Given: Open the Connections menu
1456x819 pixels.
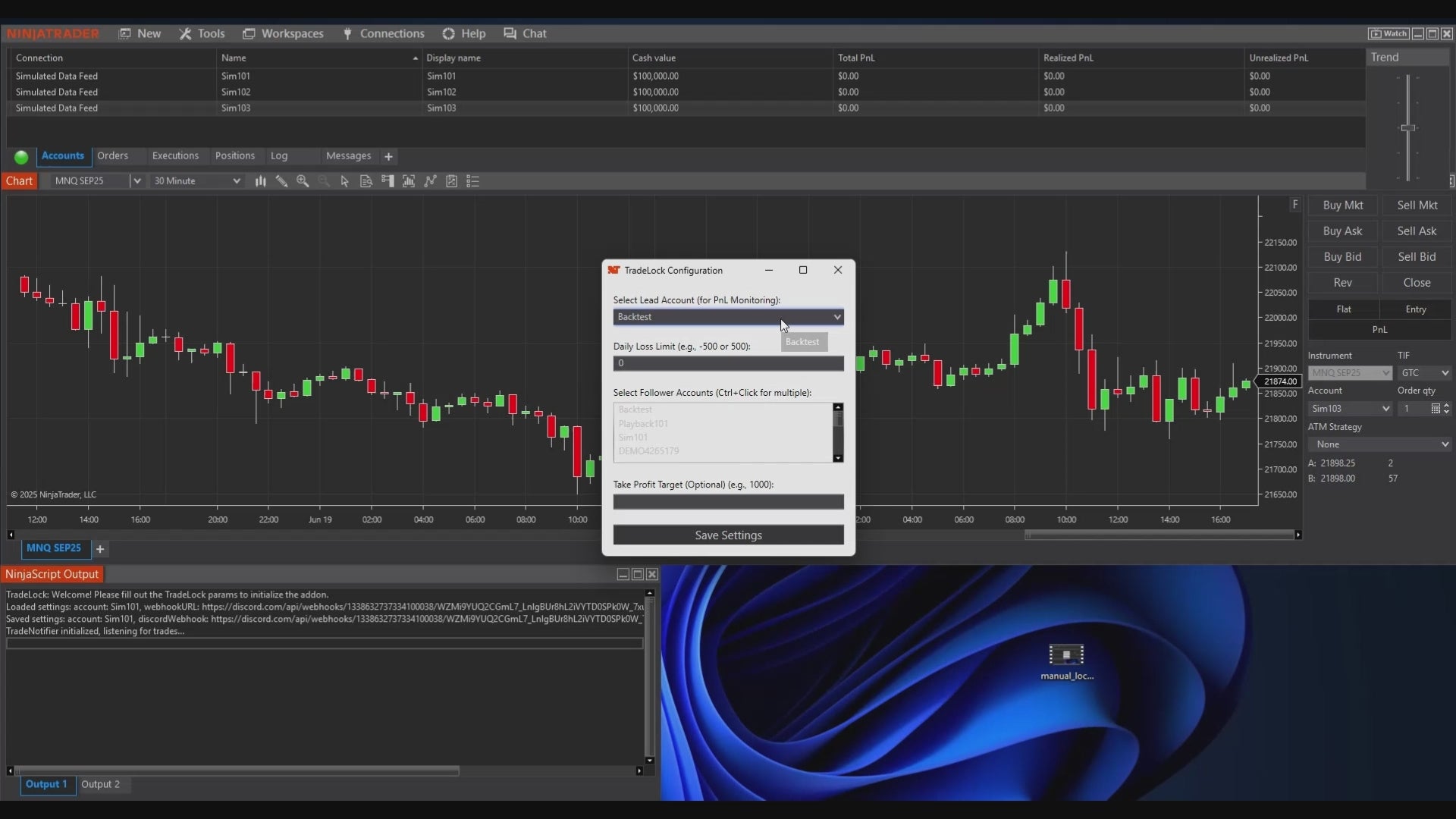Looking at the screenshot, I should 384,33.
